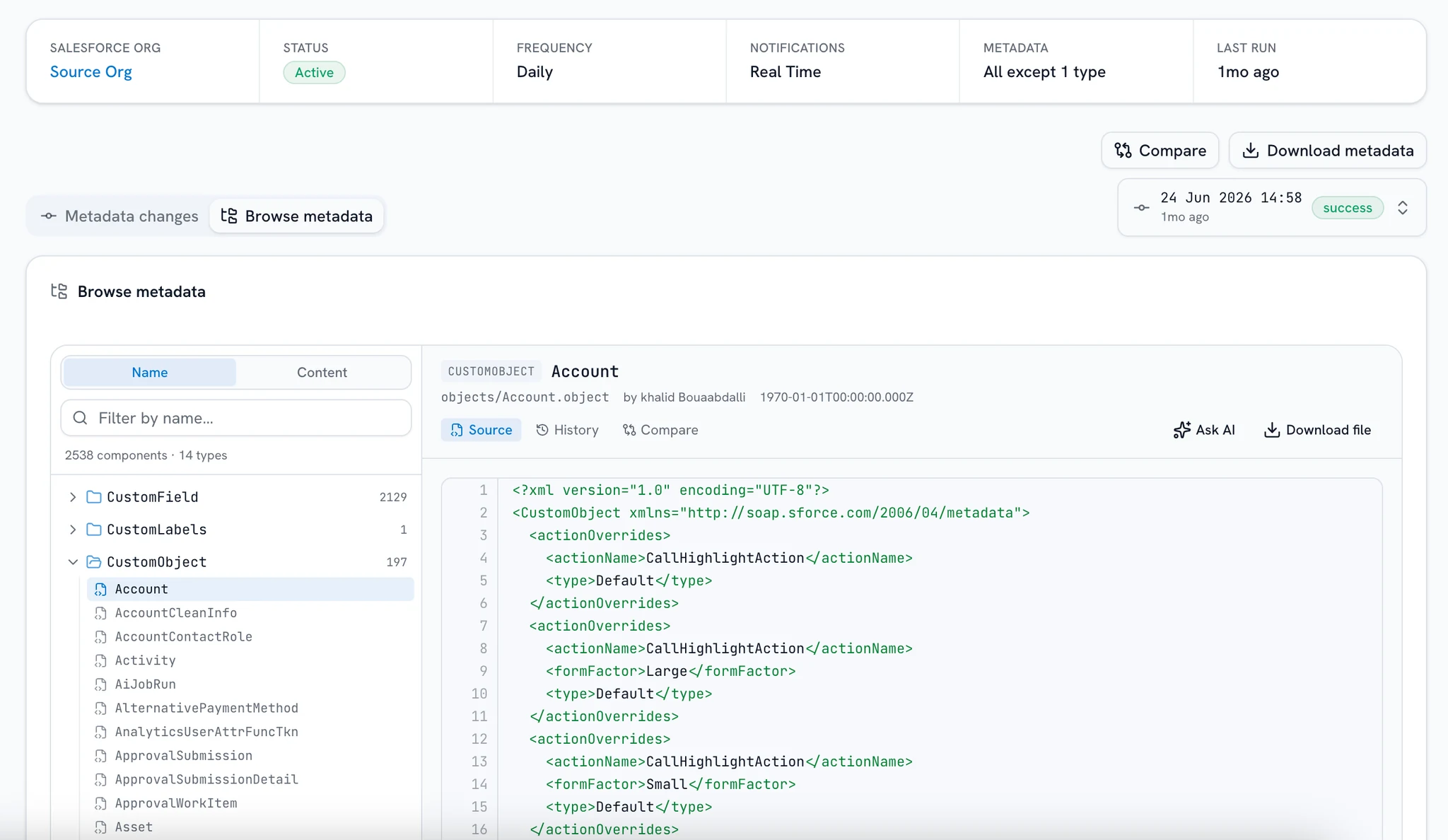Click the Active status badge
This screenshot has width=1448, height=840.
pyautogui.click(x=314, y=73)
